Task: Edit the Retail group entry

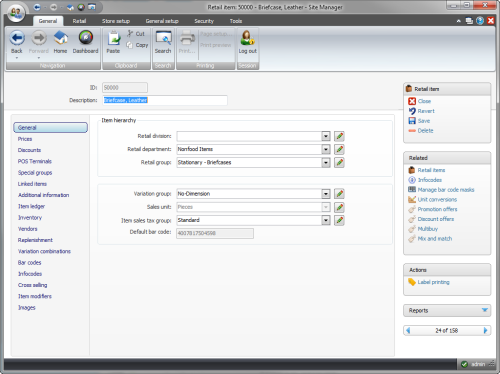Action: pyautogui.click(x=339, y=163)
